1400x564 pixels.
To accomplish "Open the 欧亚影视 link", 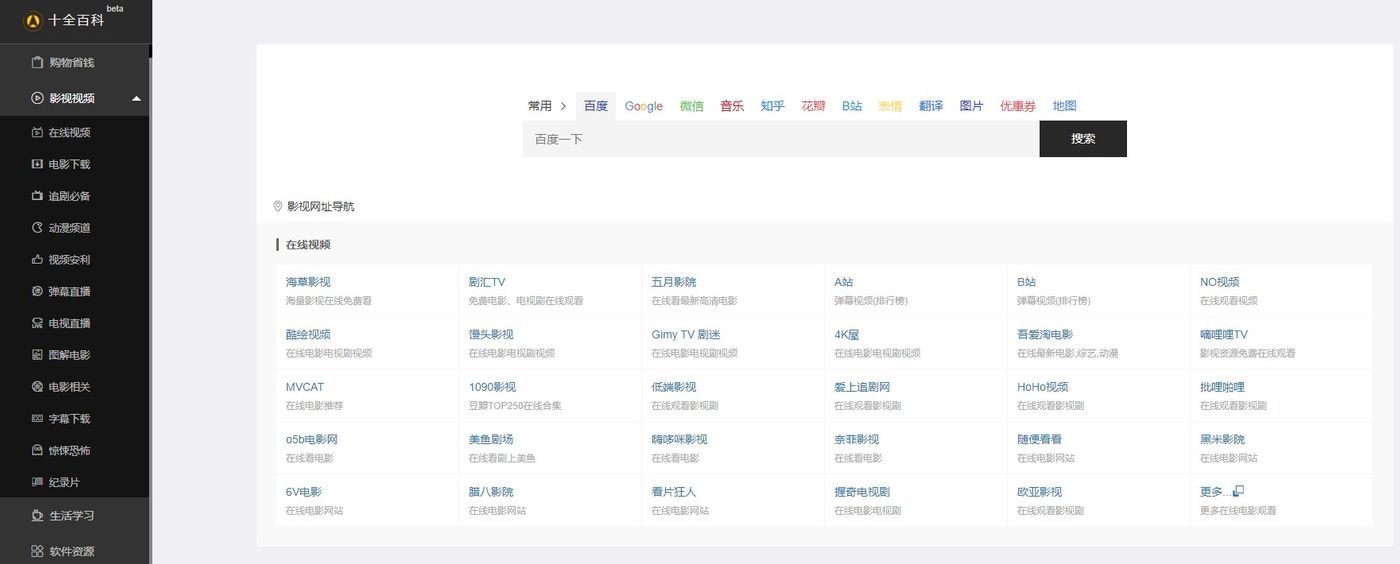I will coord(1040,492).
